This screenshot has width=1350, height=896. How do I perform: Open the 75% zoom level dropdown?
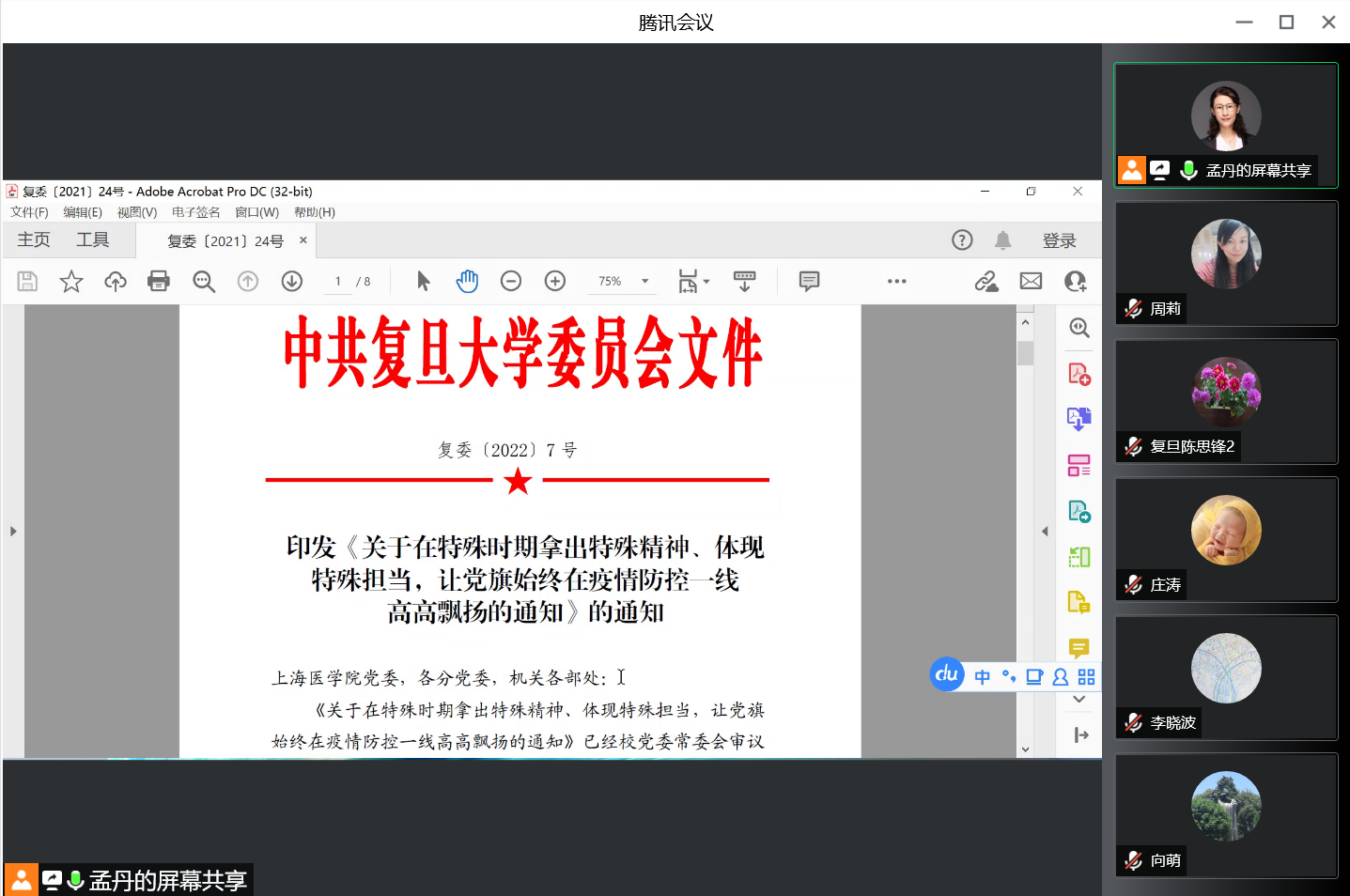point(644,281)
